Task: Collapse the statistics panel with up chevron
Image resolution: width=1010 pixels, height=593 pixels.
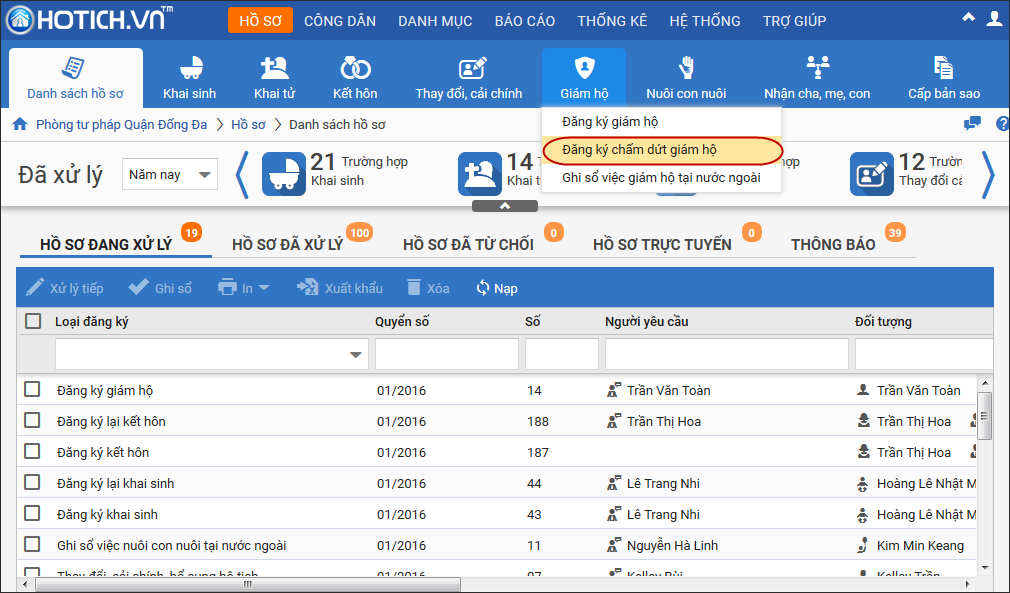Action: [505, 206]
